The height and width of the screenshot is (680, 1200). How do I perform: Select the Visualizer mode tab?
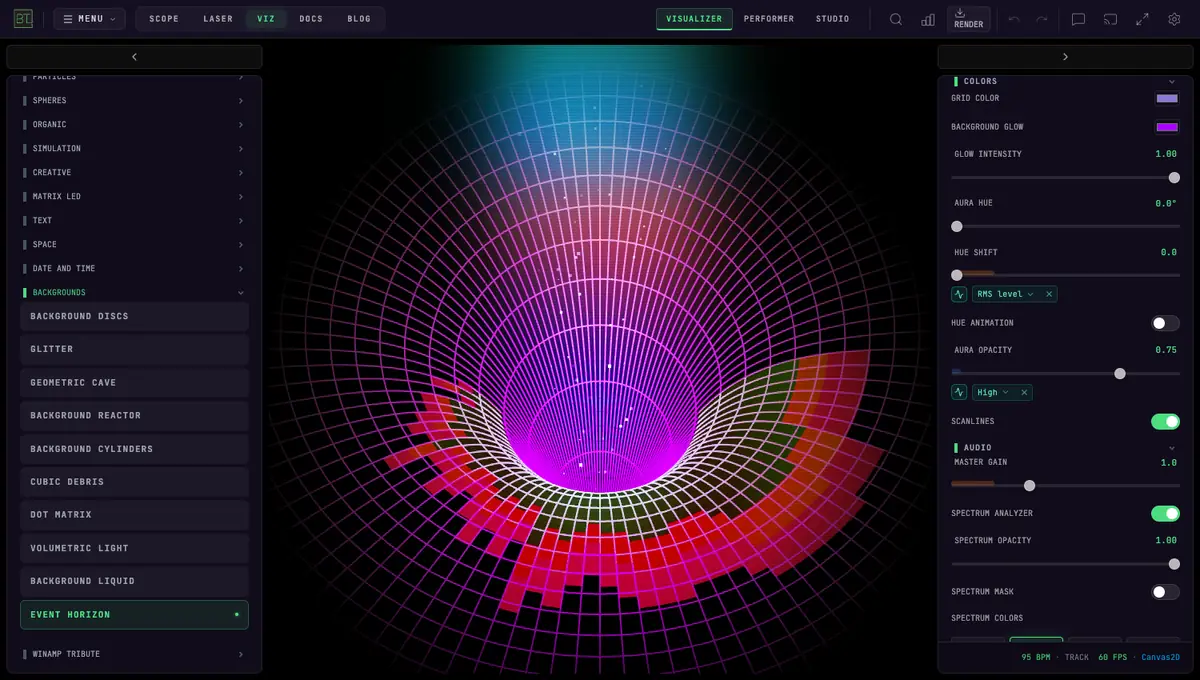pos(694,19)
